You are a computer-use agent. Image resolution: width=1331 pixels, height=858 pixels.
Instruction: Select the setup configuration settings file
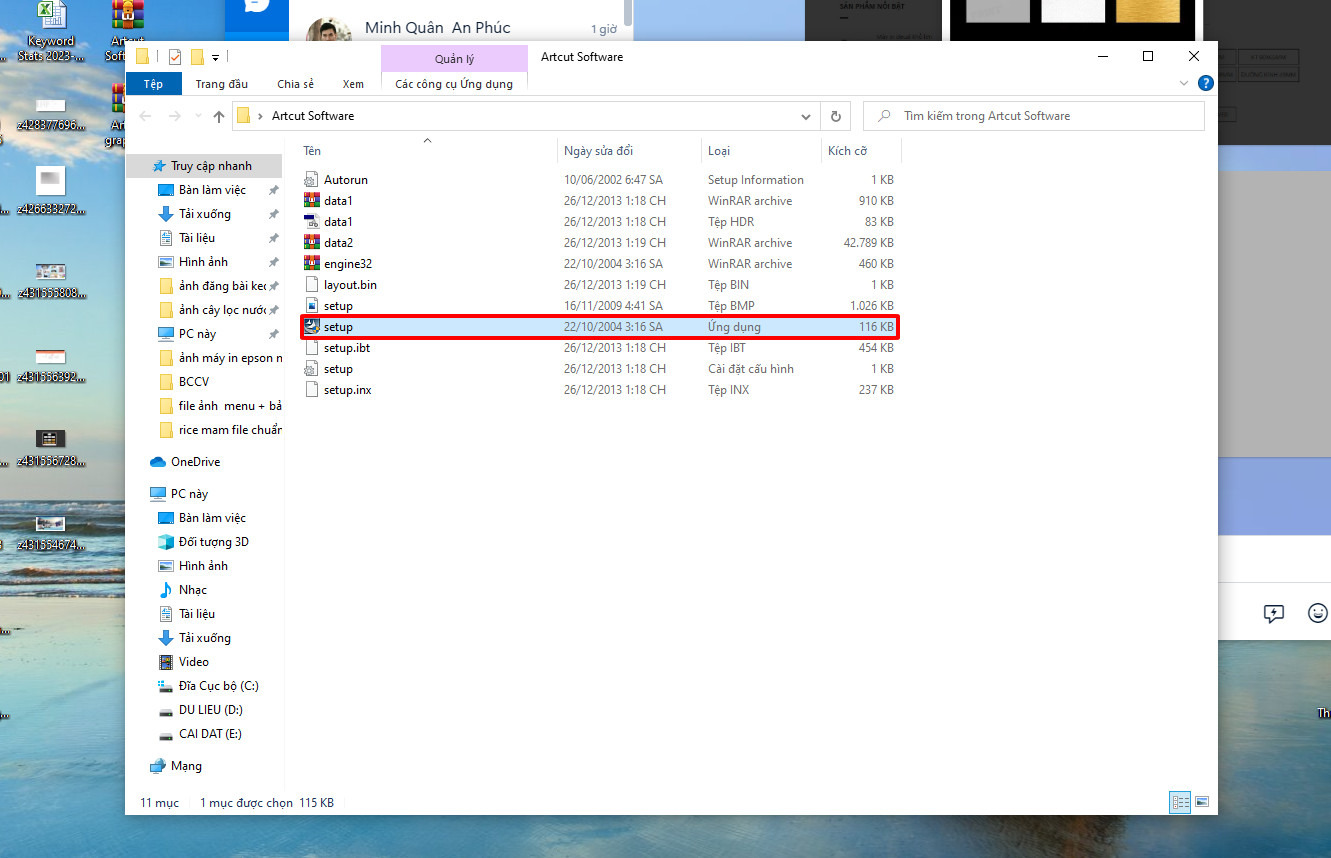tap(600, 369)
